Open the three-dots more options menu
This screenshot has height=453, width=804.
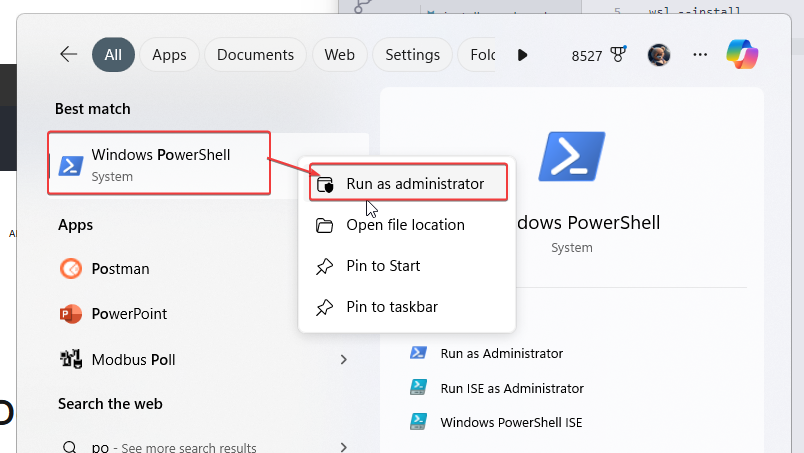(x=700, y=54)
